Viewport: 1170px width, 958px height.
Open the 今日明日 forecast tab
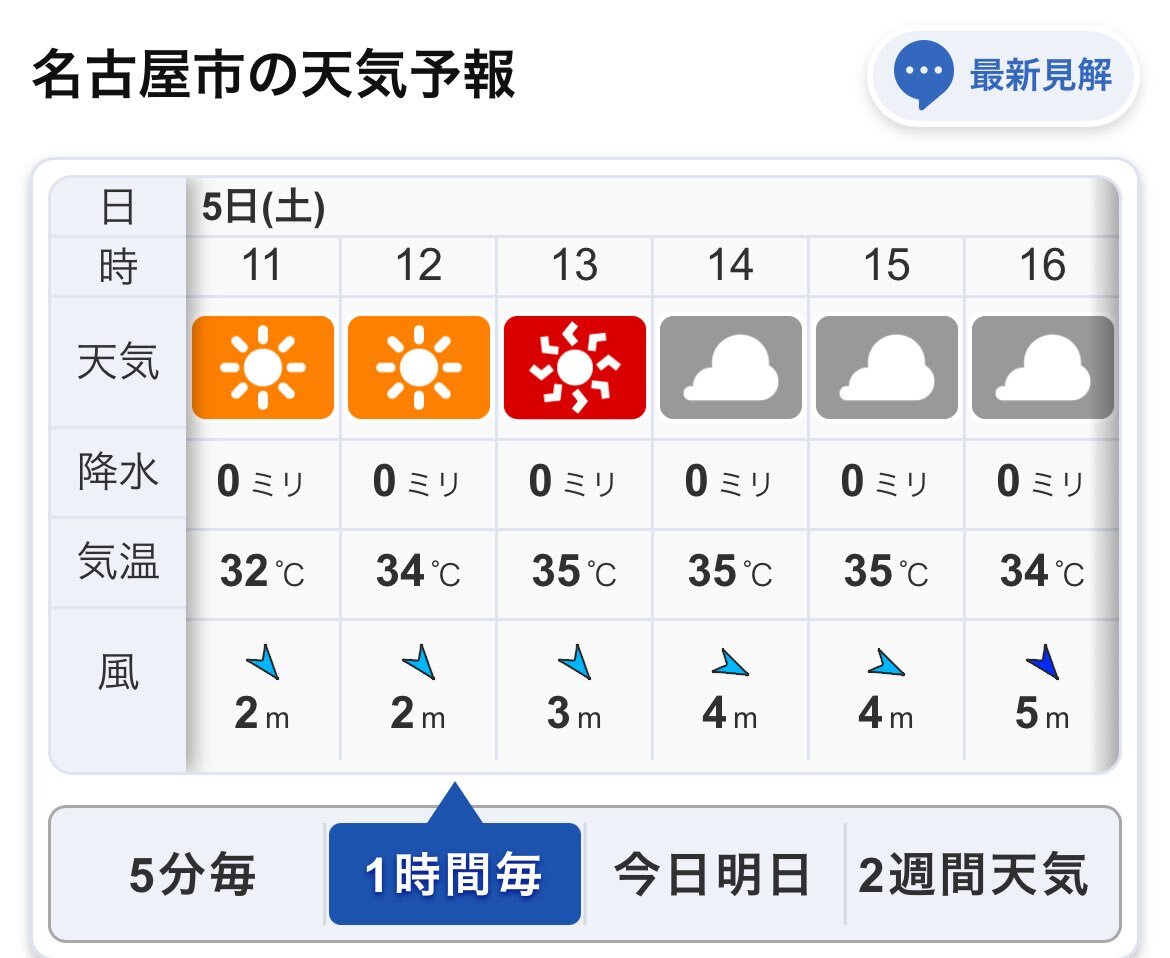(x=713, y=874)
